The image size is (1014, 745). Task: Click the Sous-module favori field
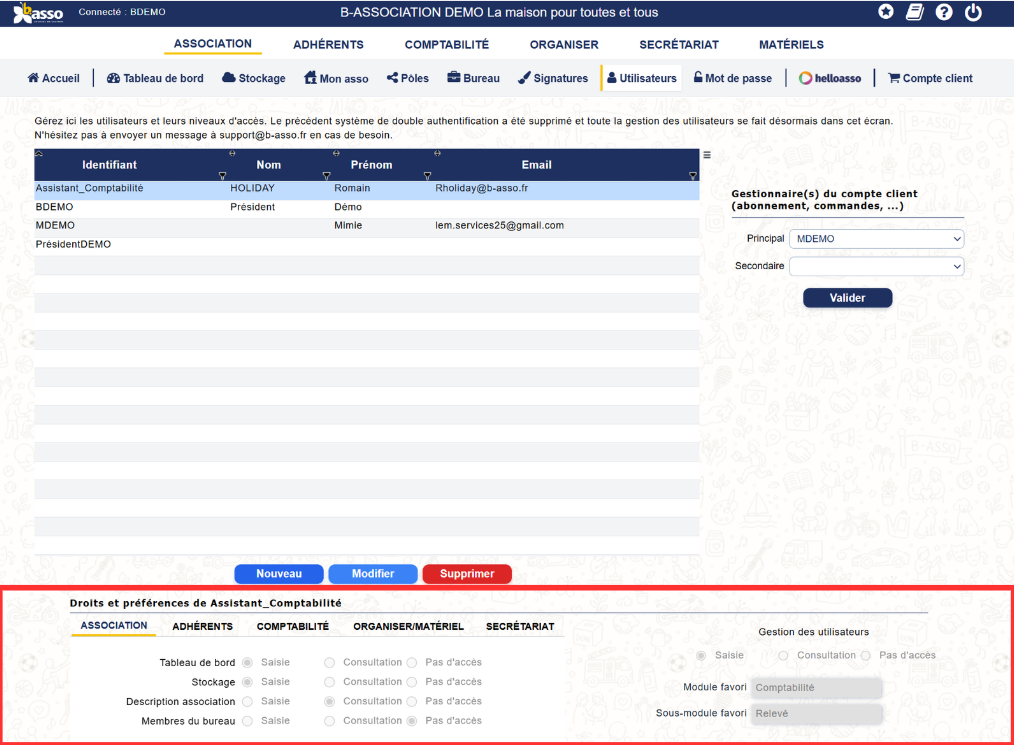pos(816,713)
